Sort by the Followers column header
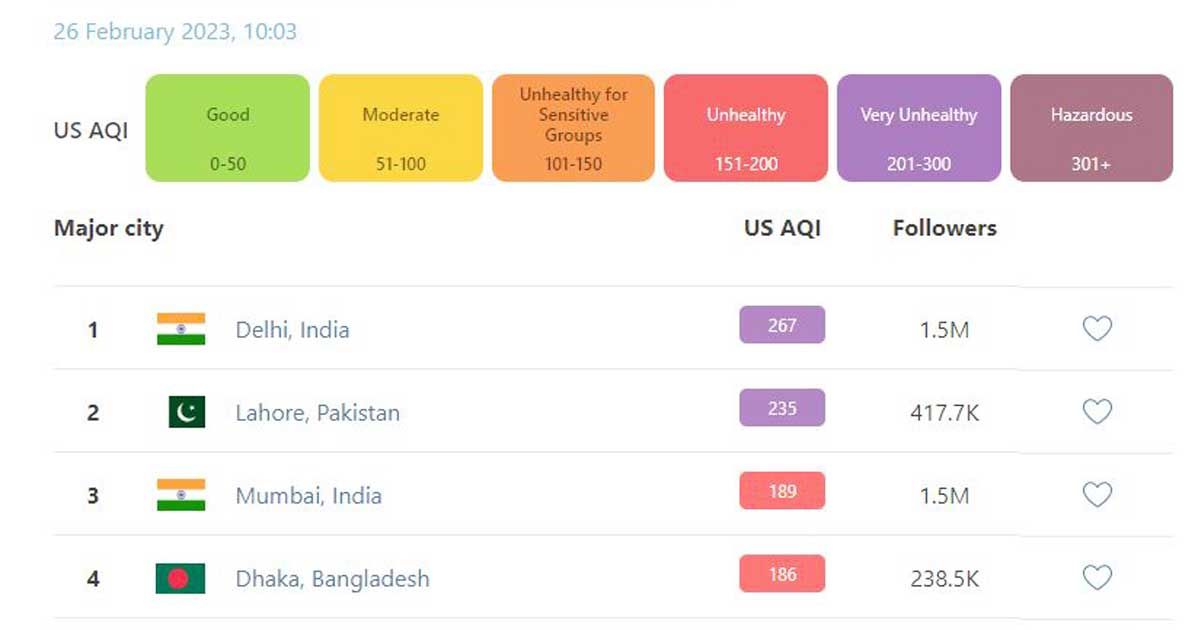 [945, 228]
